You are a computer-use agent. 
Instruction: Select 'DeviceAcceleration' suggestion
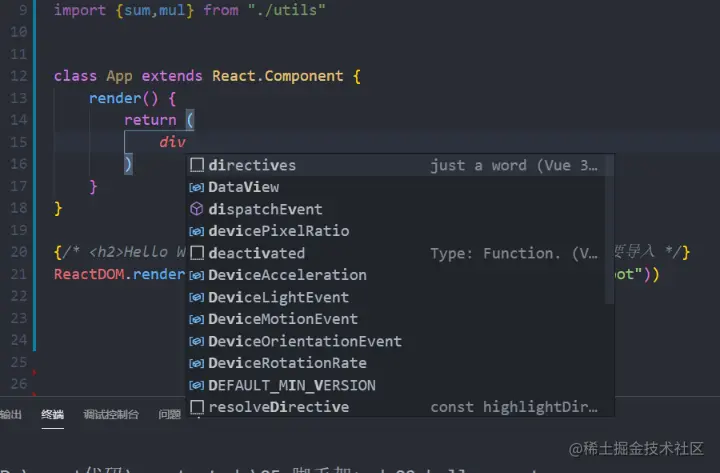tap(396, 275)
